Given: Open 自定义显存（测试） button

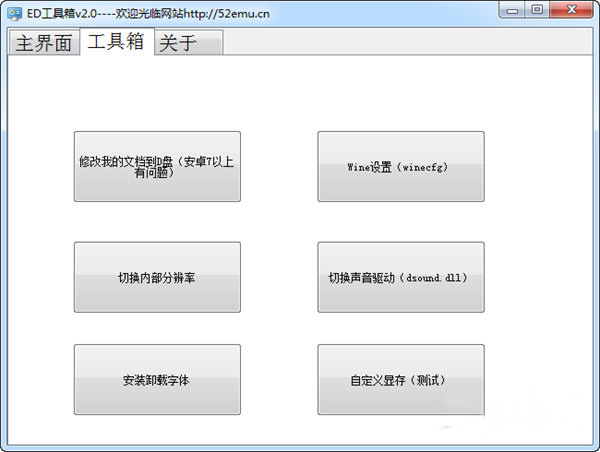Looking at the screenshot, I should coord(401,380).
